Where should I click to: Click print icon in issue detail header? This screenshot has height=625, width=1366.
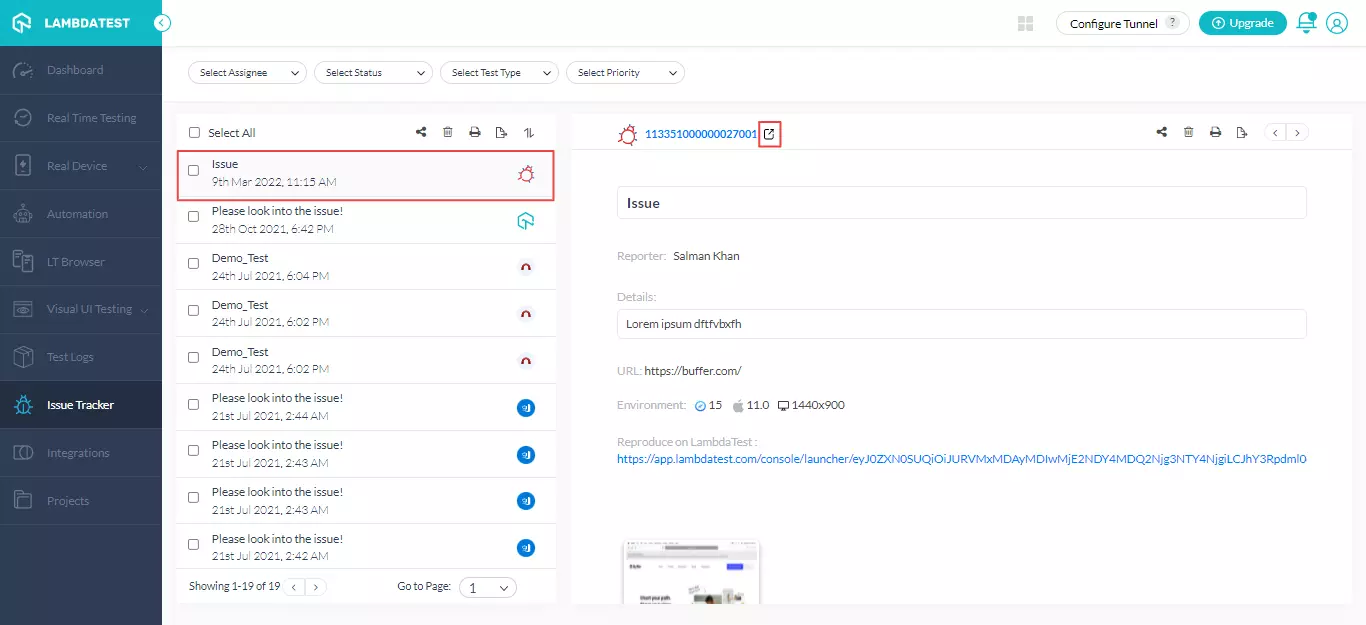tap(1215, 132)
